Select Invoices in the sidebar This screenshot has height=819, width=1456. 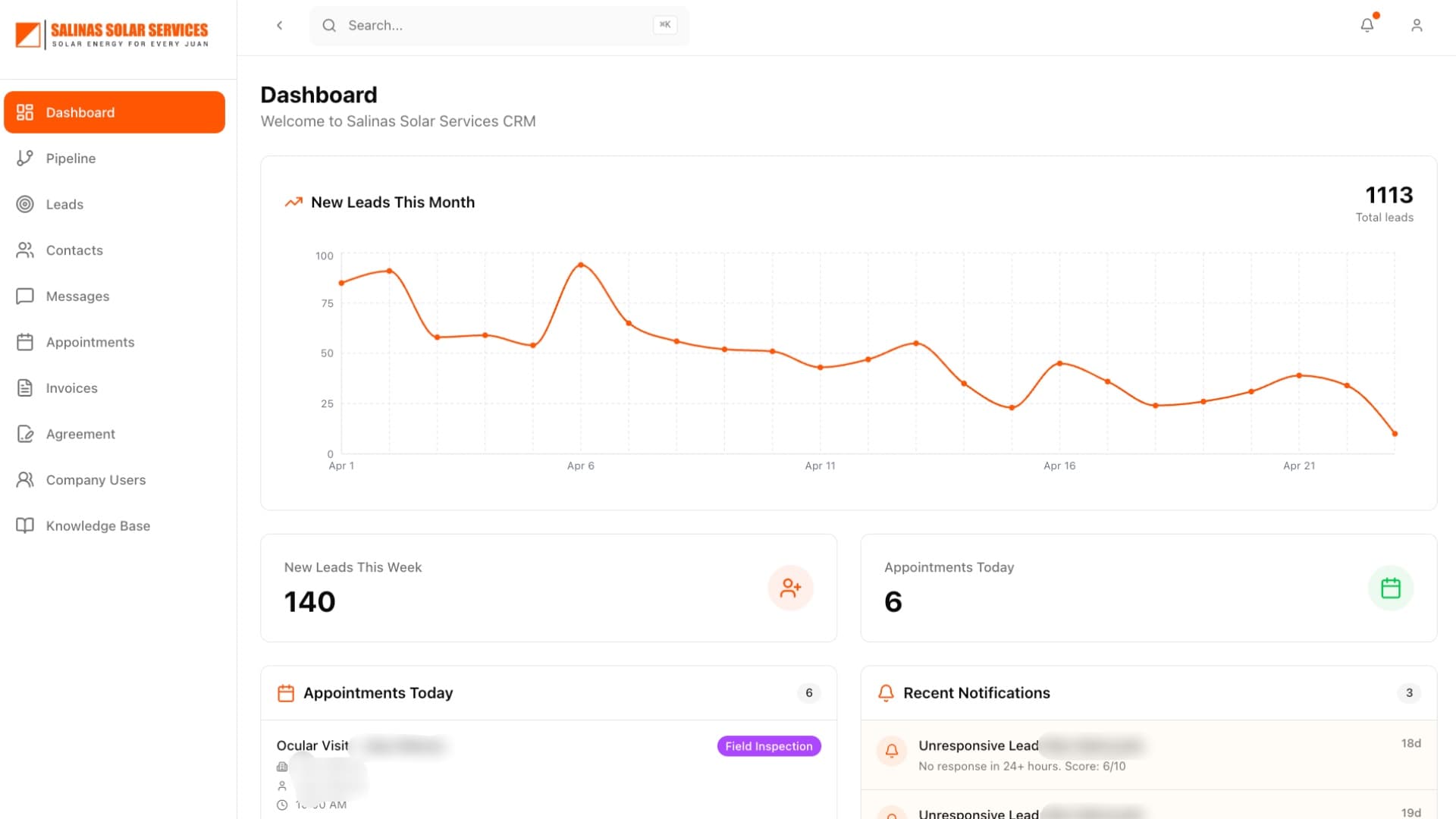coord(71,388)
